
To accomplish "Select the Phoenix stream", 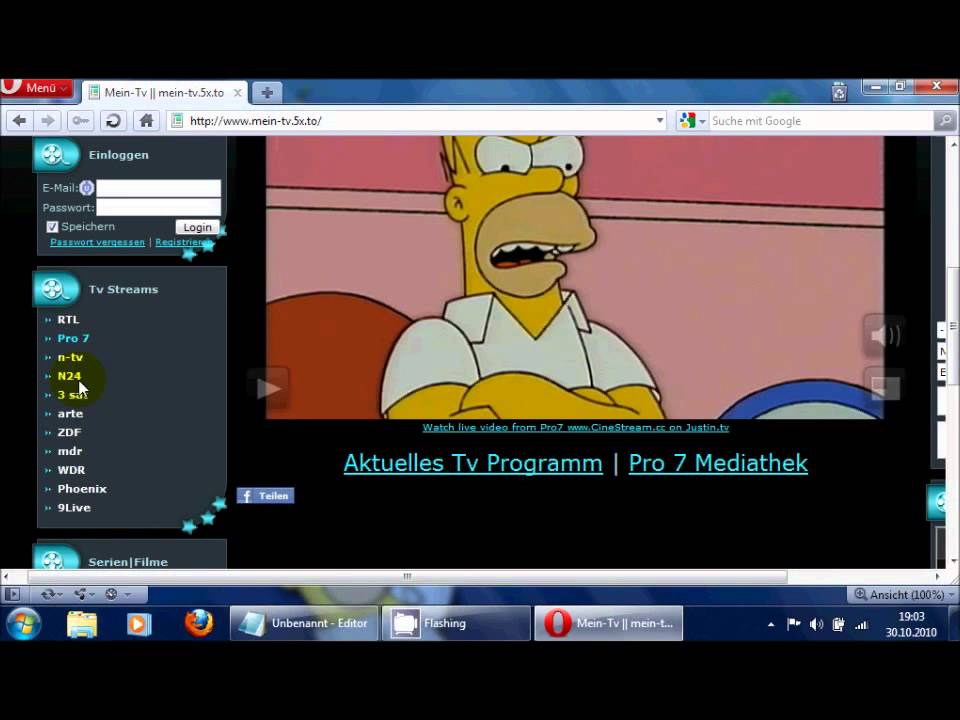I will pos(82,489).
